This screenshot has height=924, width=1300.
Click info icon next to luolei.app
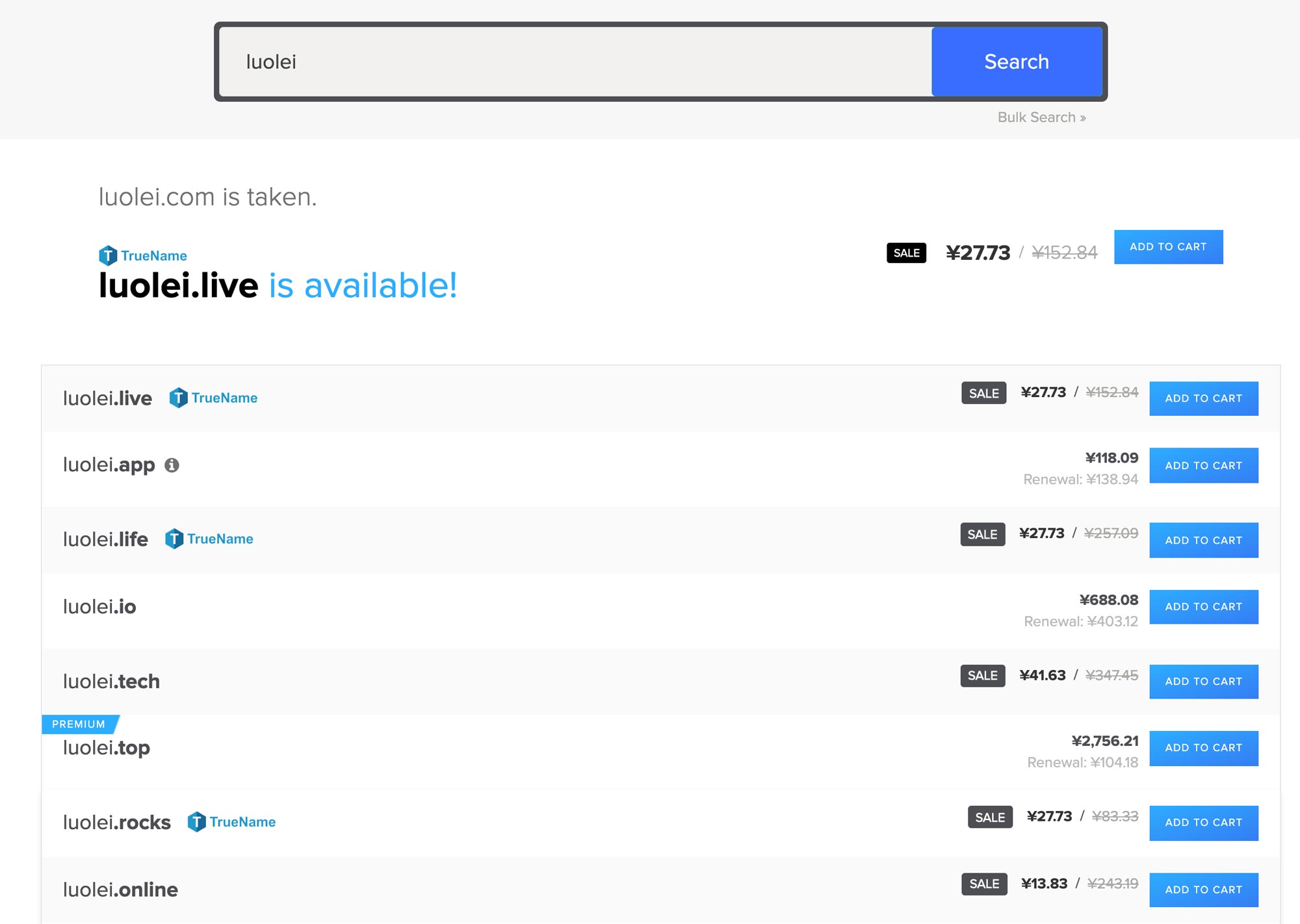172,465
